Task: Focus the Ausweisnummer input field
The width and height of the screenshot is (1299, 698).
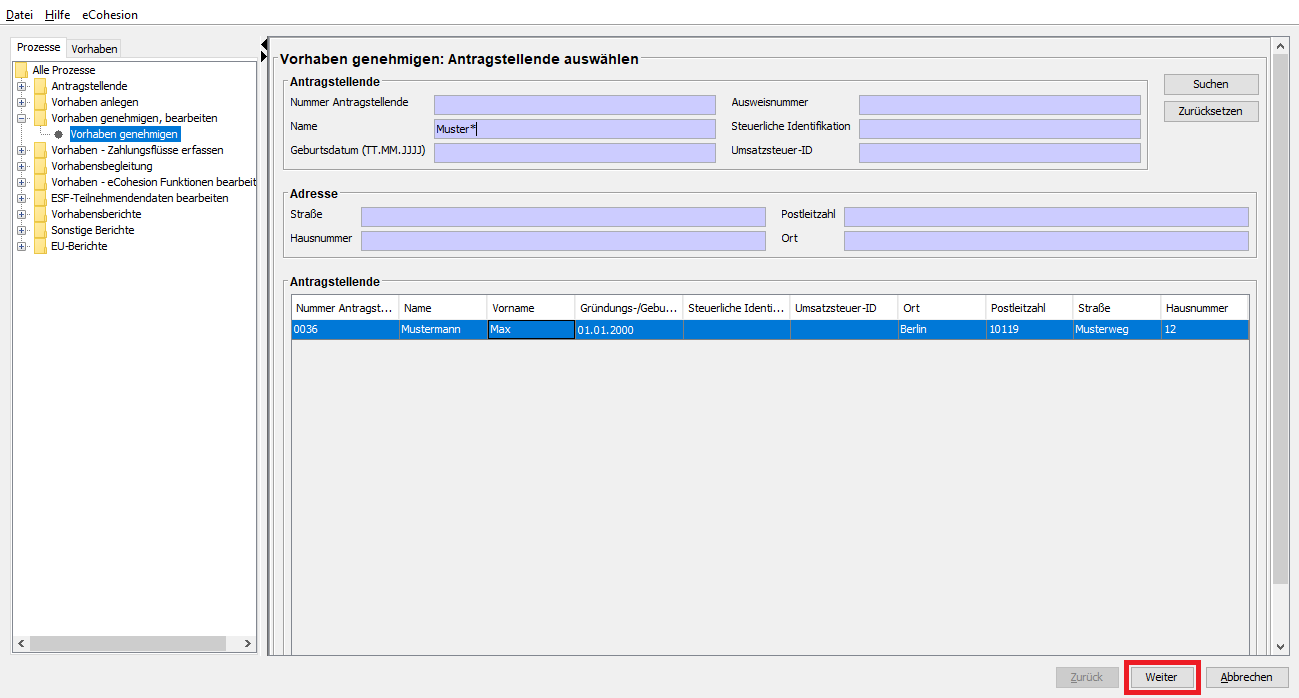Action: (x=1000, y=105)
